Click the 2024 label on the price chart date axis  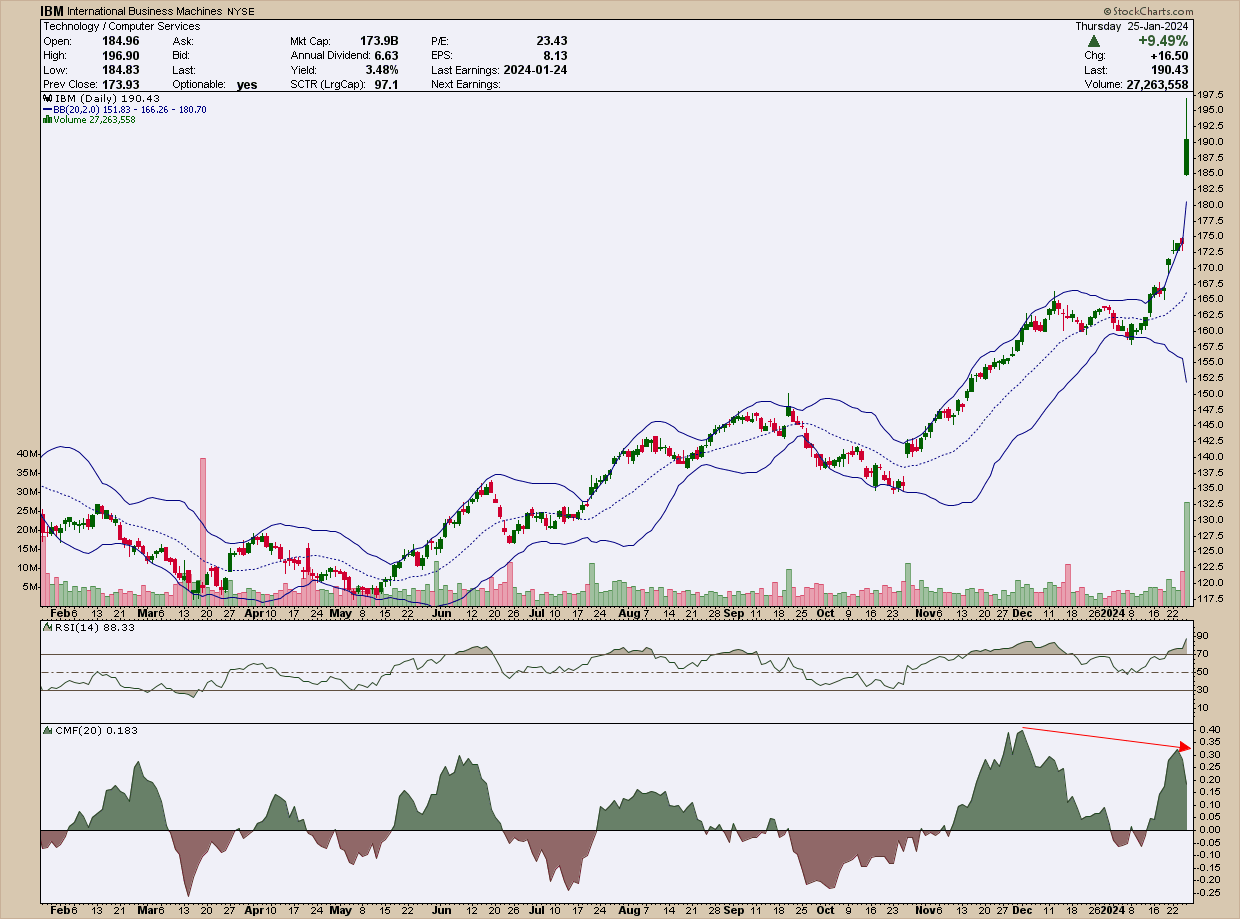(1112, 612)
